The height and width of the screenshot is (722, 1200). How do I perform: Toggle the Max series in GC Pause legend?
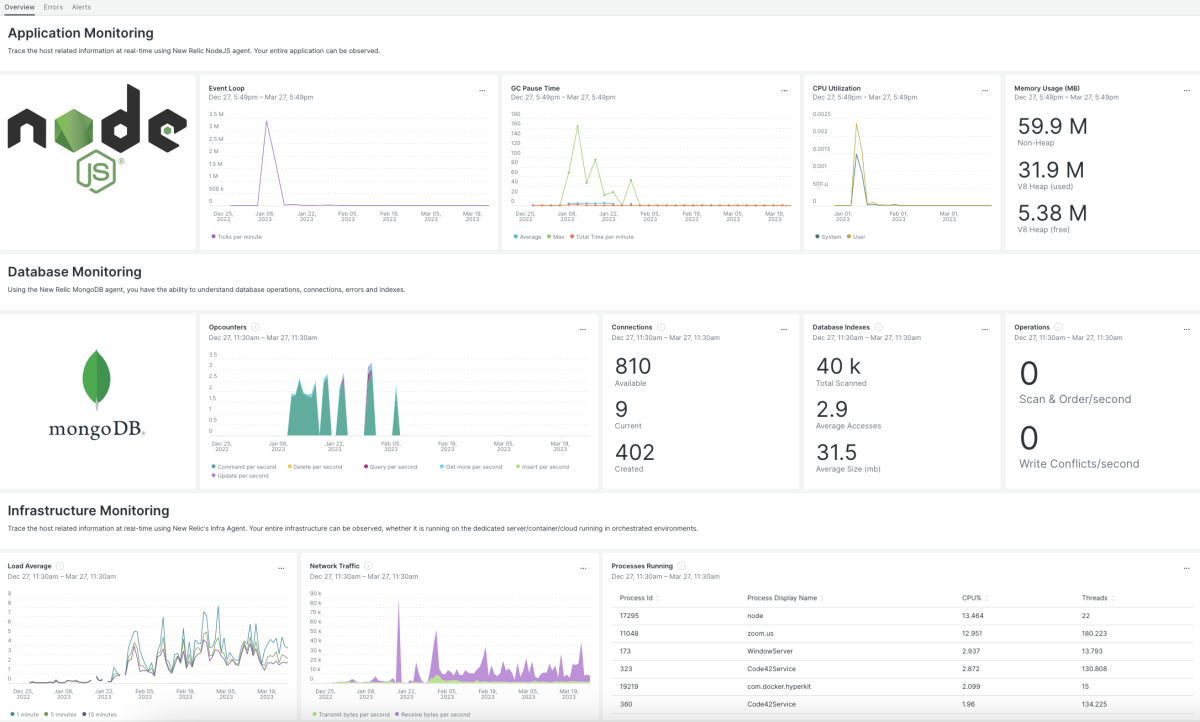[558, 237]
